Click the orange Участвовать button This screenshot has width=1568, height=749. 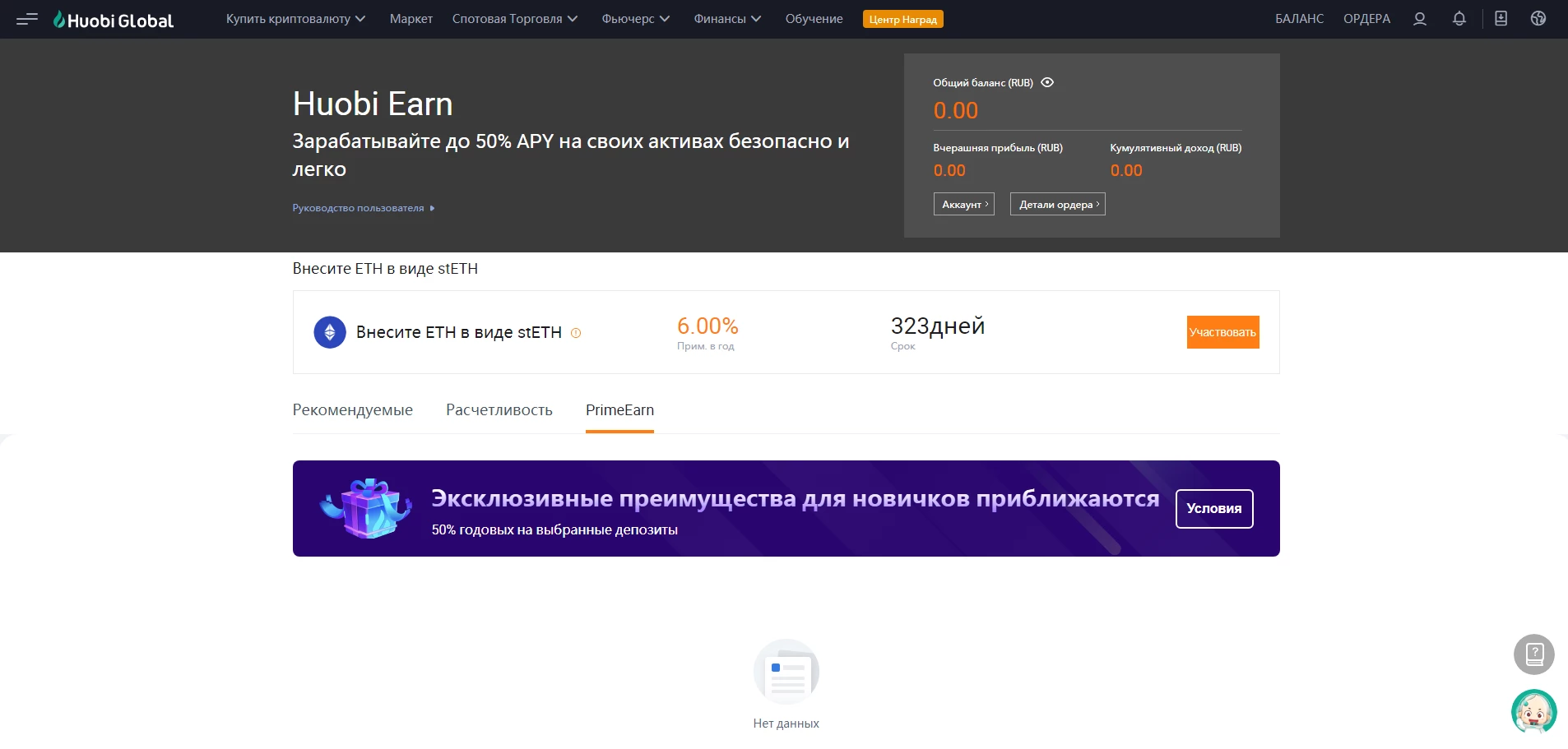(1222, 332)
